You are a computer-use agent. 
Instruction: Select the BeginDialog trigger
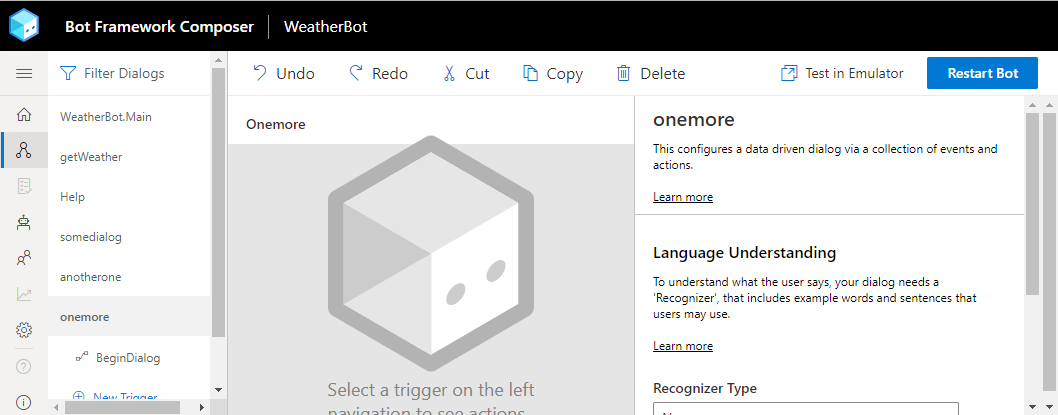pyautogui.click(x=130, y=358)
